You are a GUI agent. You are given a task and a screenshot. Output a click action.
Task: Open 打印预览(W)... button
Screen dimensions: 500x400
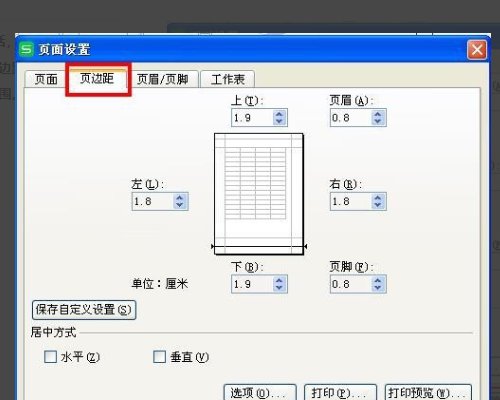(428, 393)
